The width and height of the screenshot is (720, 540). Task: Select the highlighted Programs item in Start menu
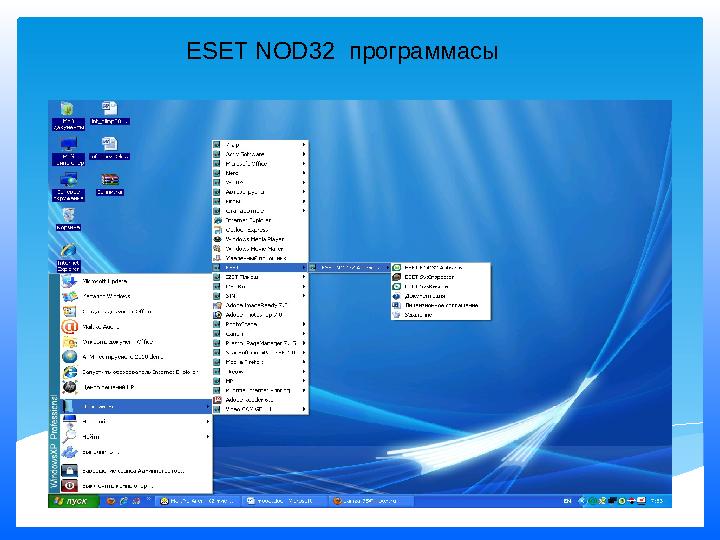pos(136,406)
